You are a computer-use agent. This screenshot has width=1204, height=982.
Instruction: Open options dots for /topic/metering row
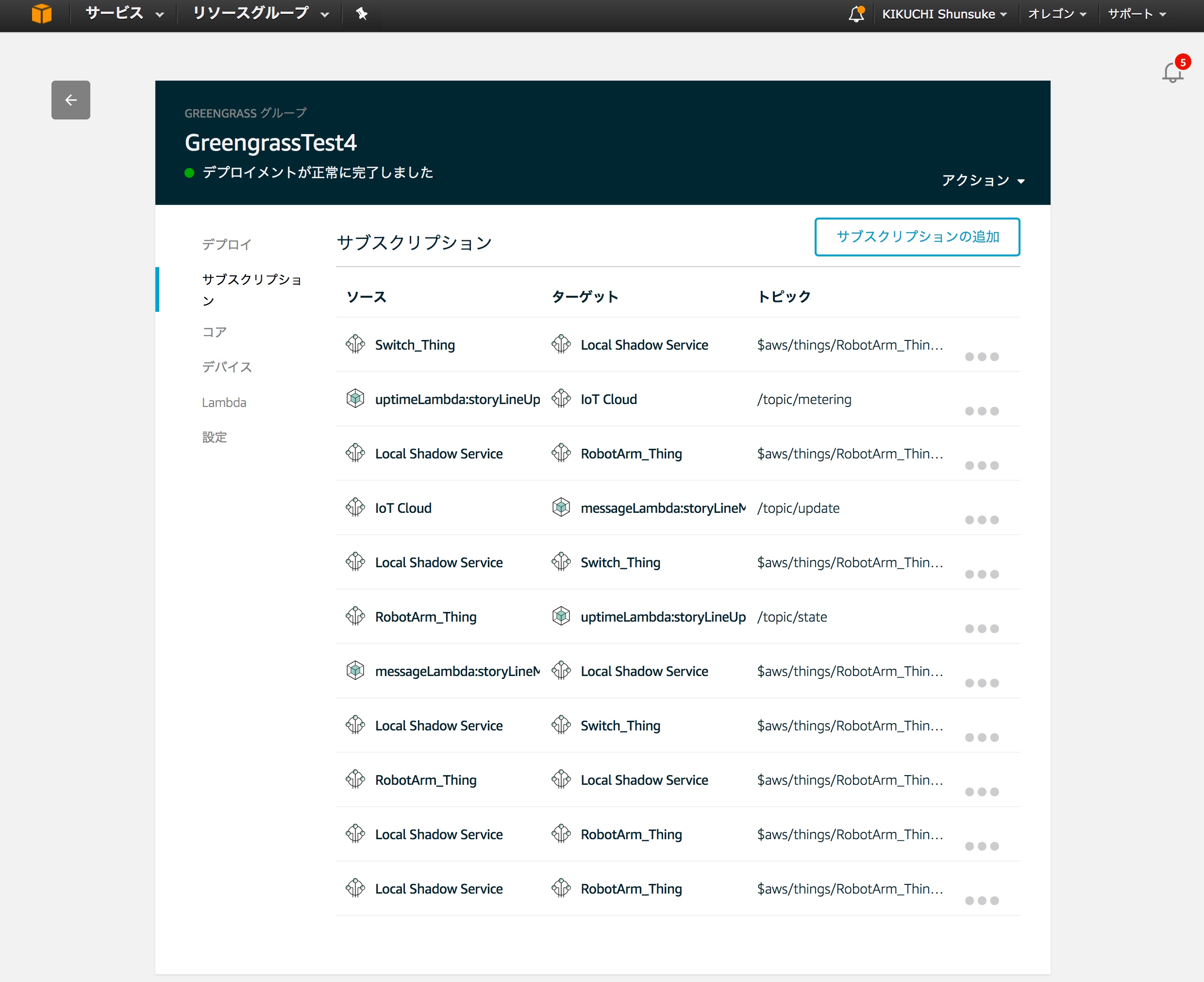pyautogui.click(x=982, y=411)
